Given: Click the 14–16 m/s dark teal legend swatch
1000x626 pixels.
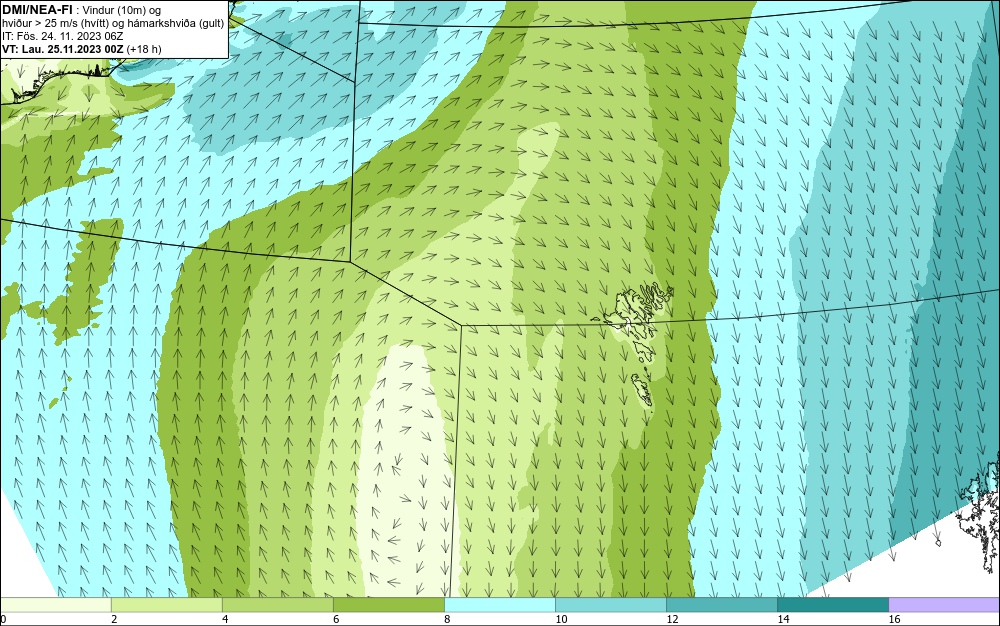Looking at the screenshot, I should pos(832,604).
